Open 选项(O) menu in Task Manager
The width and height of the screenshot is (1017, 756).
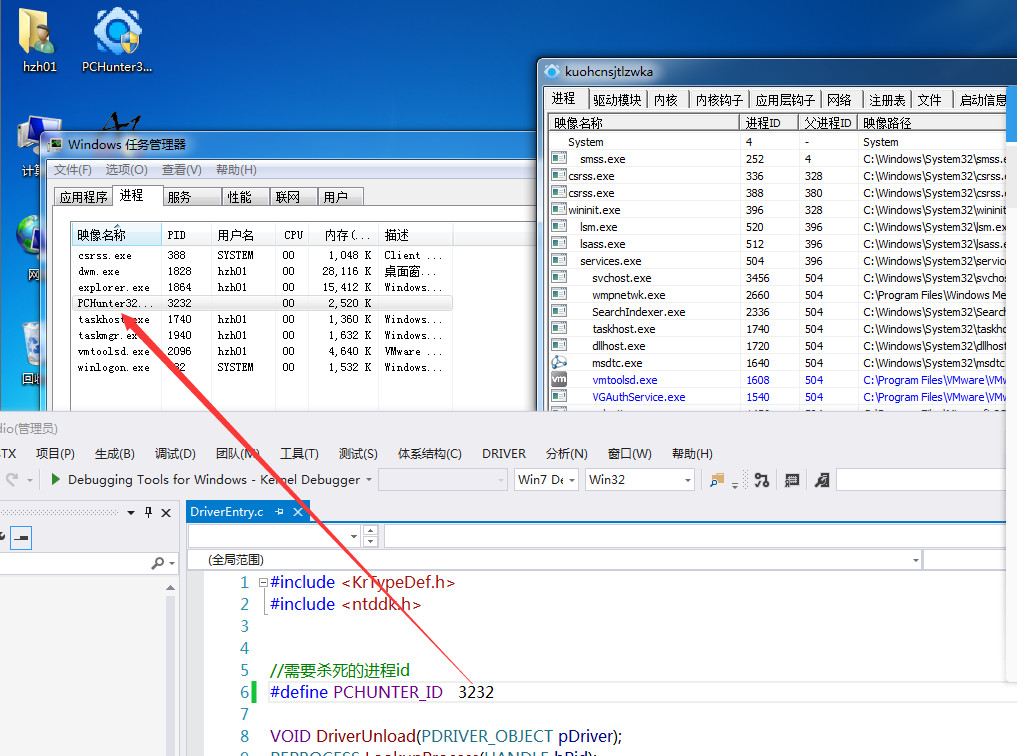pyautogui.click(x=126, y=170)
